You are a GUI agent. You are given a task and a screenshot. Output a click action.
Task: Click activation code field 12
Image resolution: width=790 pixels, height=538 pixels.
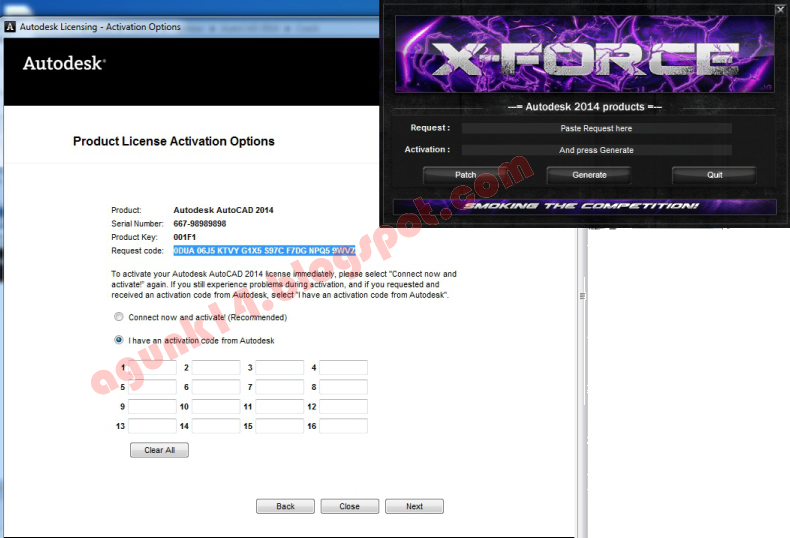(x=344, y=407)
